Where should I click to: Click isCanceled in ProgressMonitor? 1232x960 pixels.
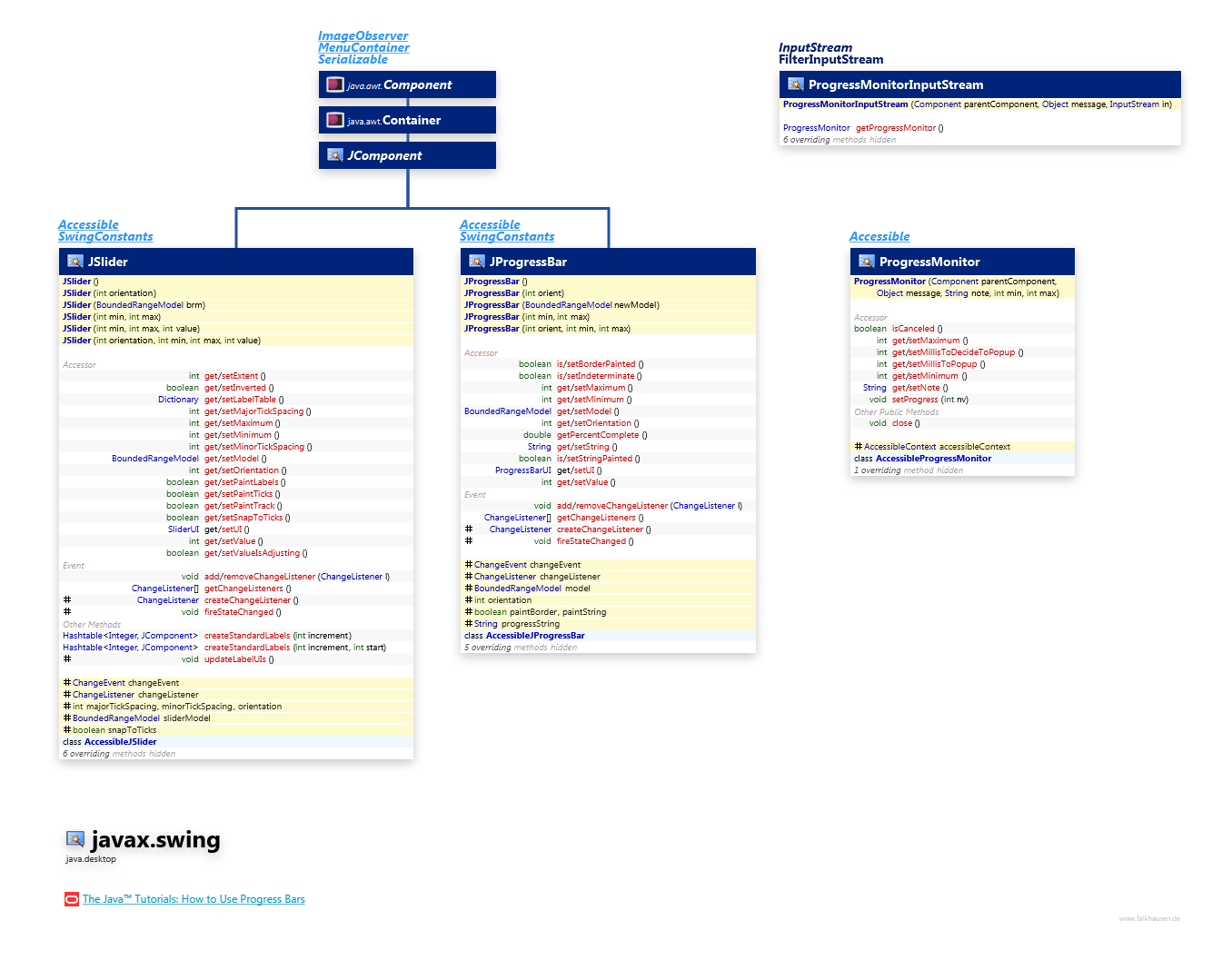(x=913, y=329)
